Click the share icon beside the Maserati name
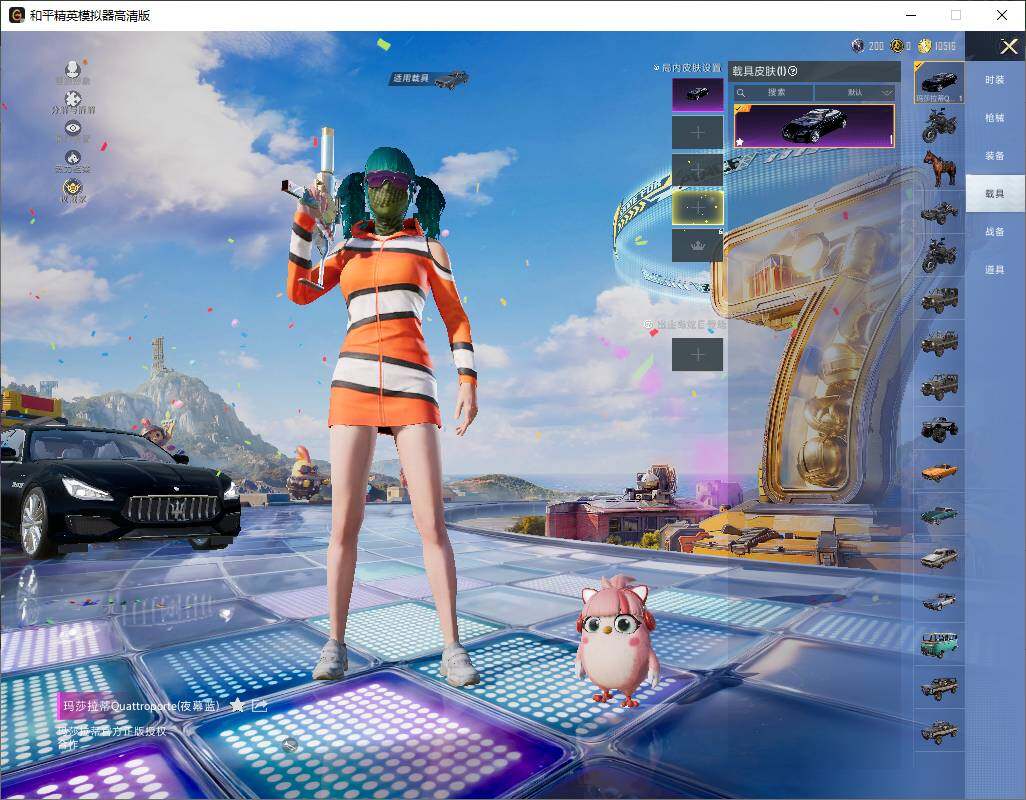1026x800 pixels. click(259, 705)
